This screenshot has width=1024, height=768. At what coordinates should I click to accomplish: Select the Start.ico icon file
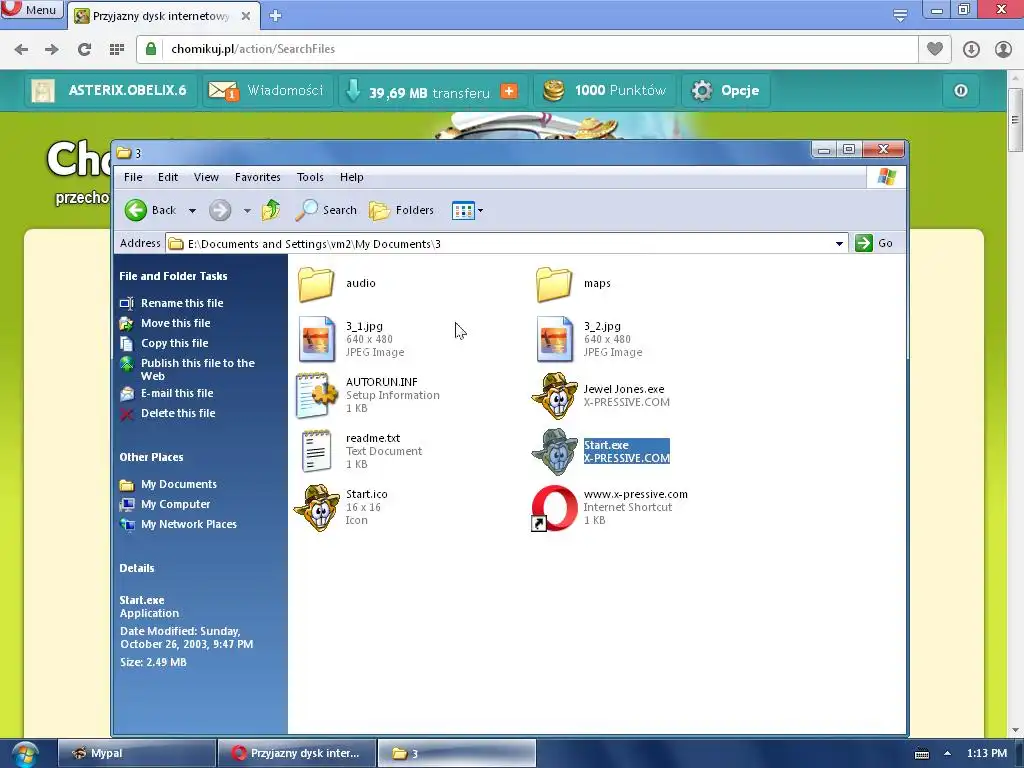click(316, 508)
